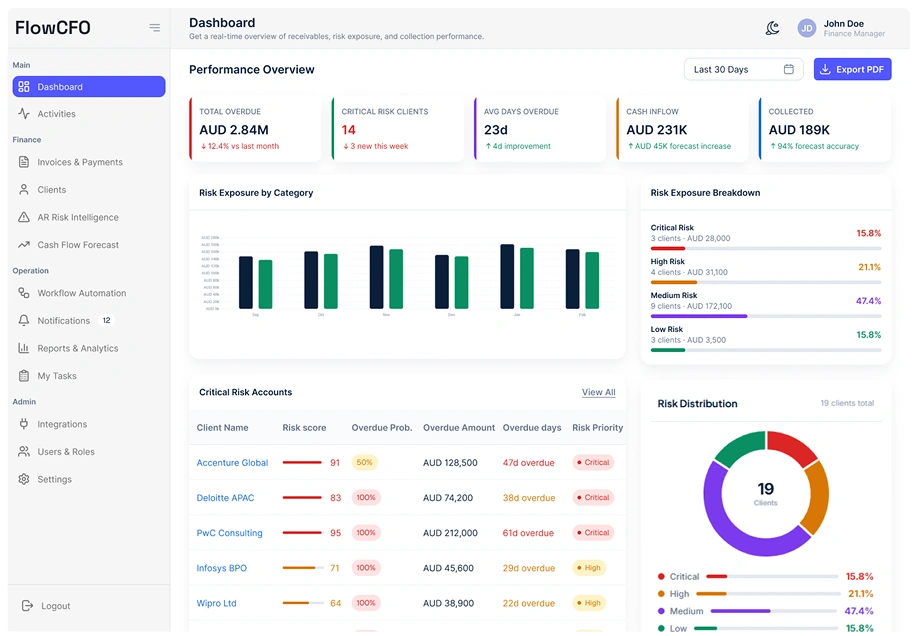Select the Dashboard menu item
The image size is (918, 636).
(89, 87)
